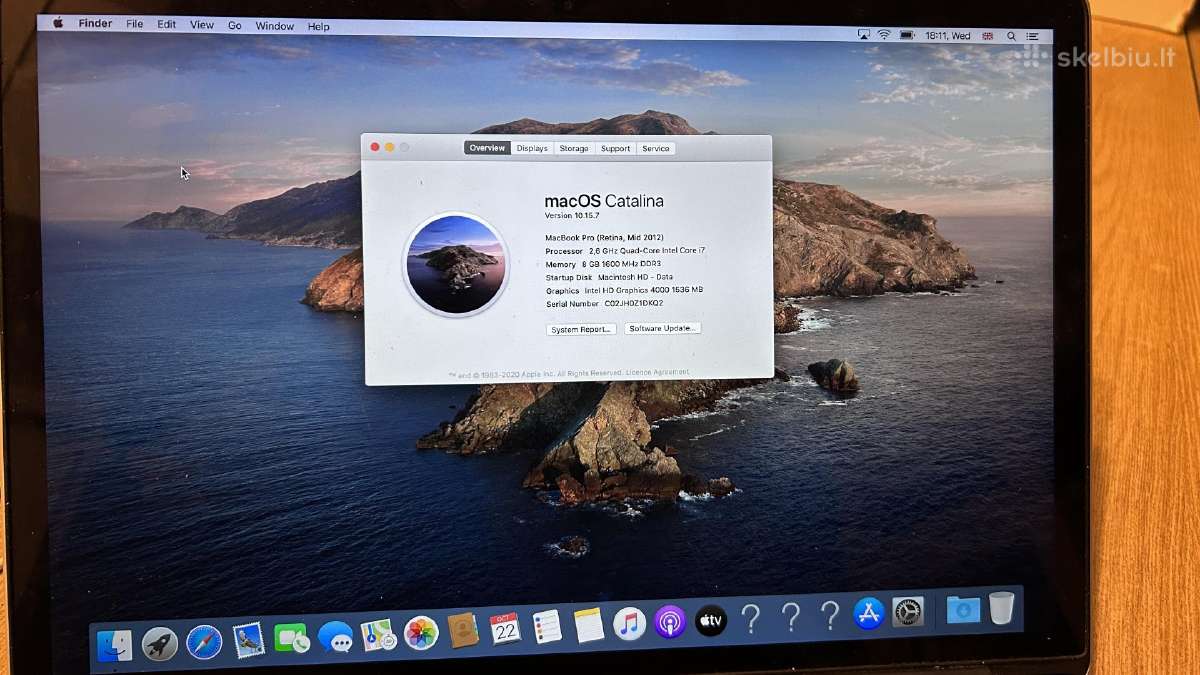Image resolution: width=1200 pixels, height=675 pixels.
Task: Open Finder from the Dock
Action: pyautogui.click(x=114, y=645)
